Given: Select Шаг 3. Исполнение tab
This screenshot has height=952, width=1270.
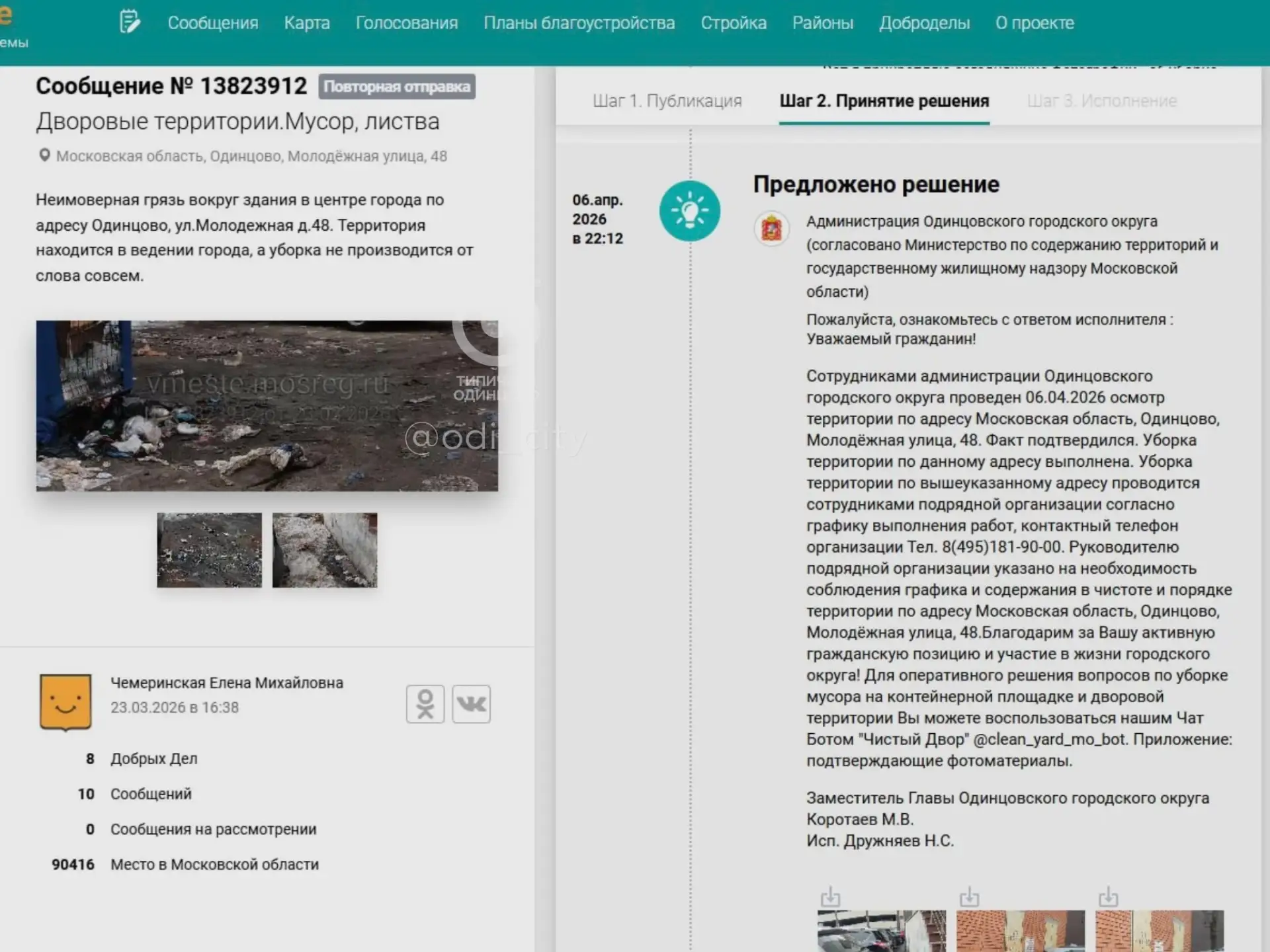Looking at the screenshot, I should point(1101,101).
